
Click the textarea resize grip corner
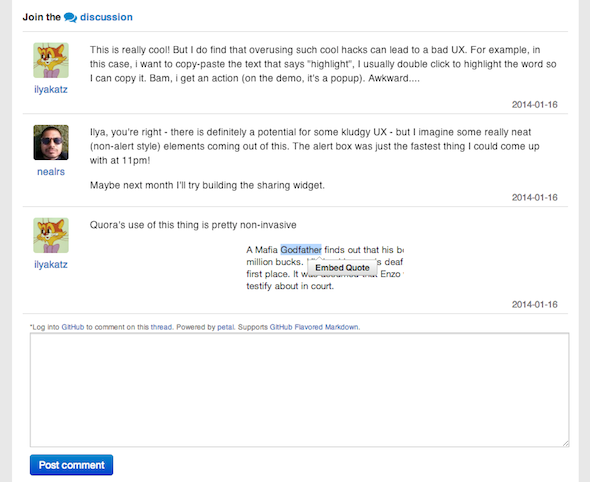tap(566, 443)
